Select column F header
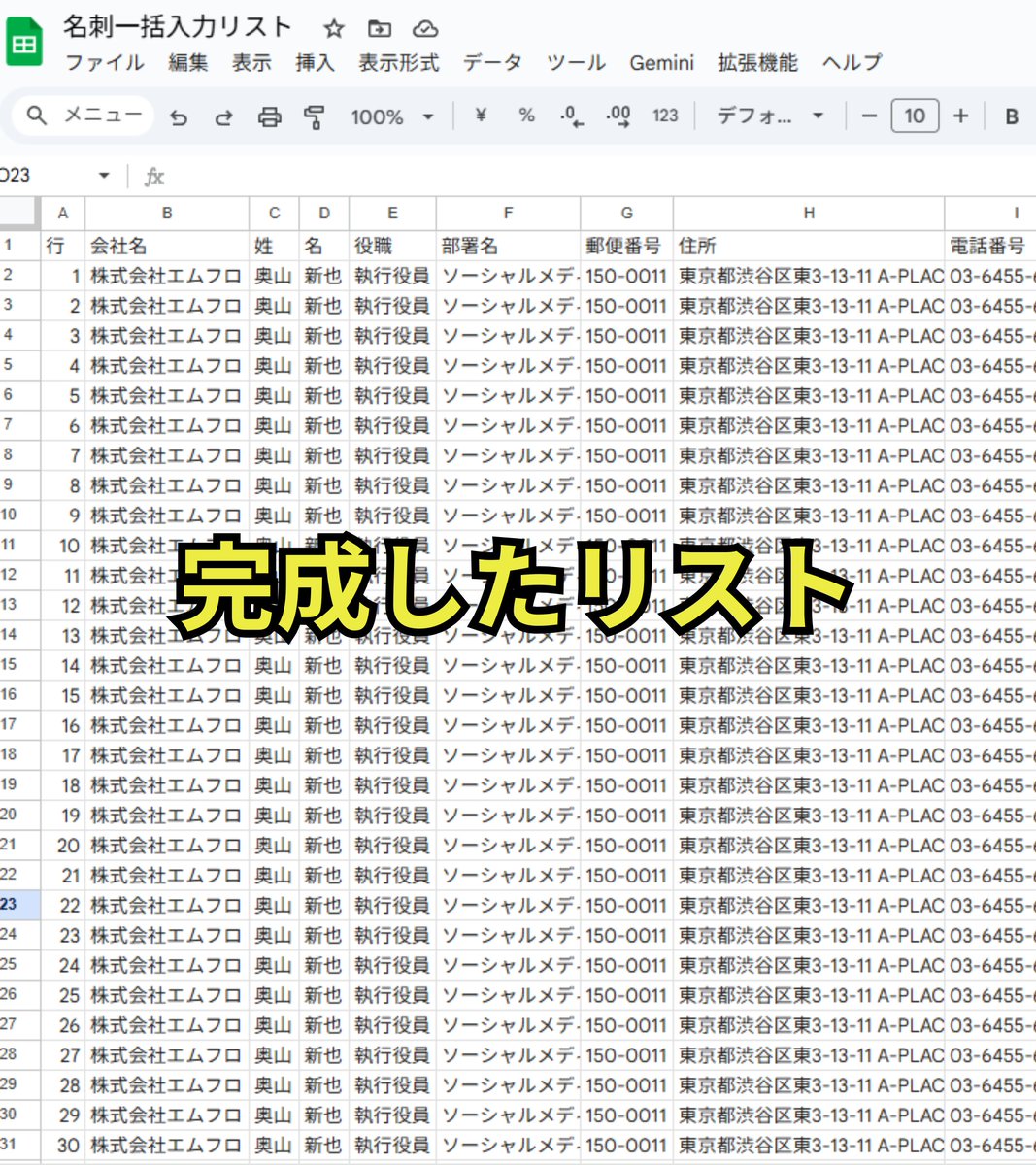Image resolution: width=1036 pixels, height=1165 pixels. [508, 213]
